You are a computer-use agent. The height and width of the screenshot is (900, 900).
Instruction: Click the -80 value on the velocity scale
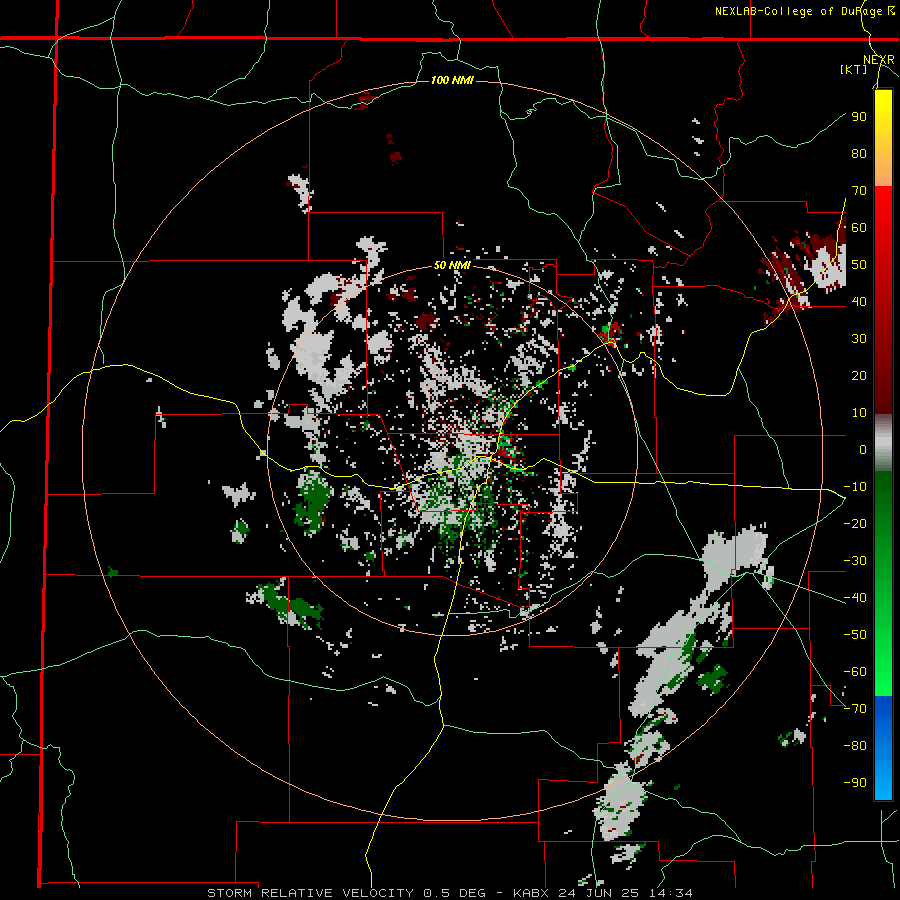[x=855, y=746]
